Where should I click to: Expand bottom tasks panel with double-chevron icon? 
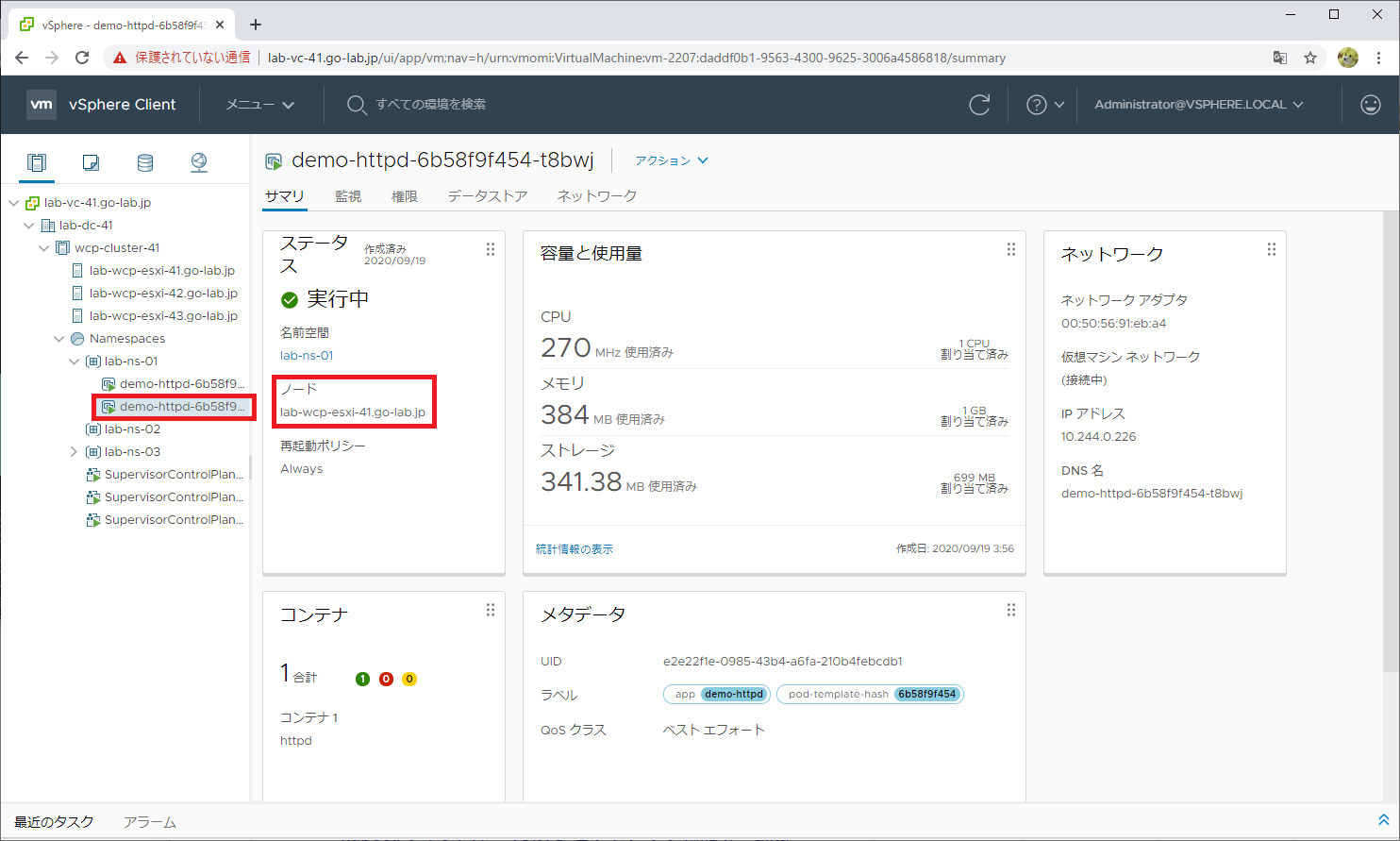(1384, 819)
